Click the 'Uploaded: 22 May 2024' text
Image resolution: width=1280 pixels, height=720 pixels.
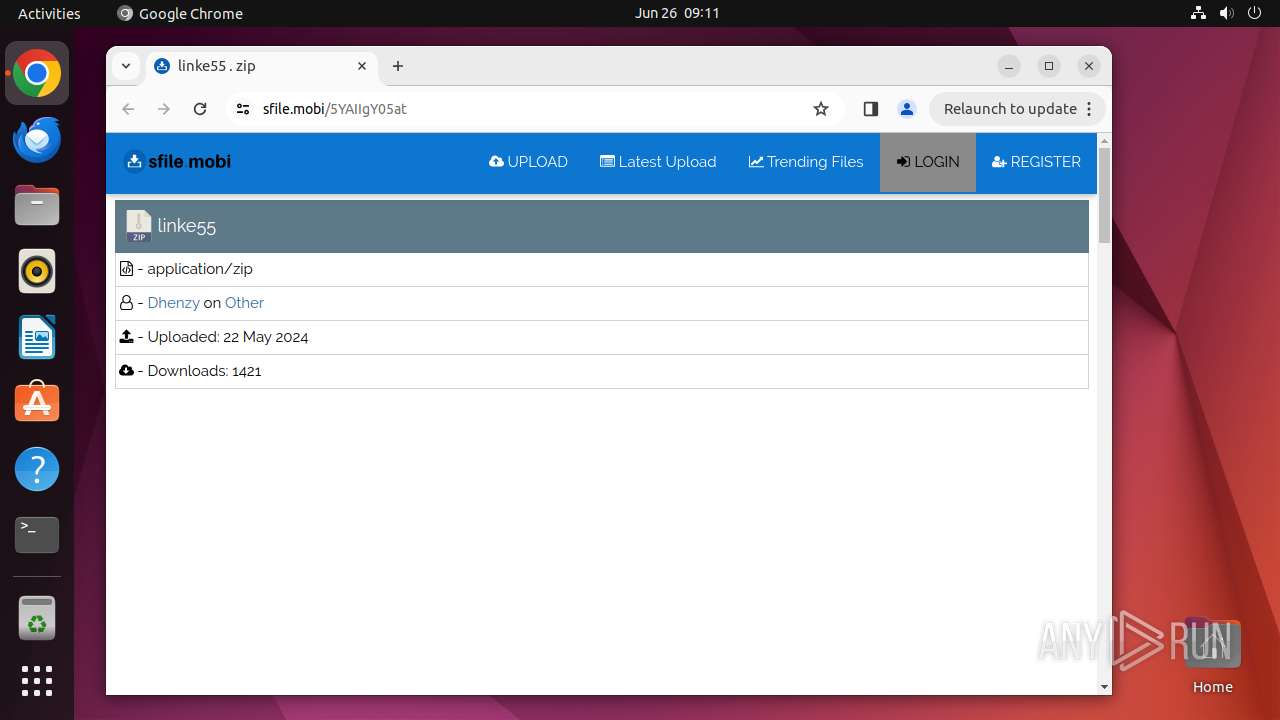(228, 337)
